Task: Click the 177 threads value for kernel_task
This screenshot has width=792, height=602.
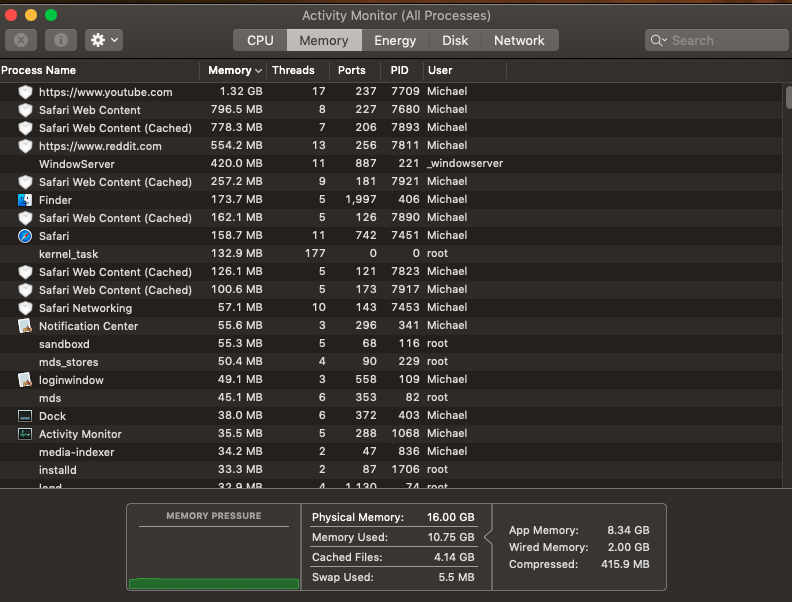Action: point(315,254)
